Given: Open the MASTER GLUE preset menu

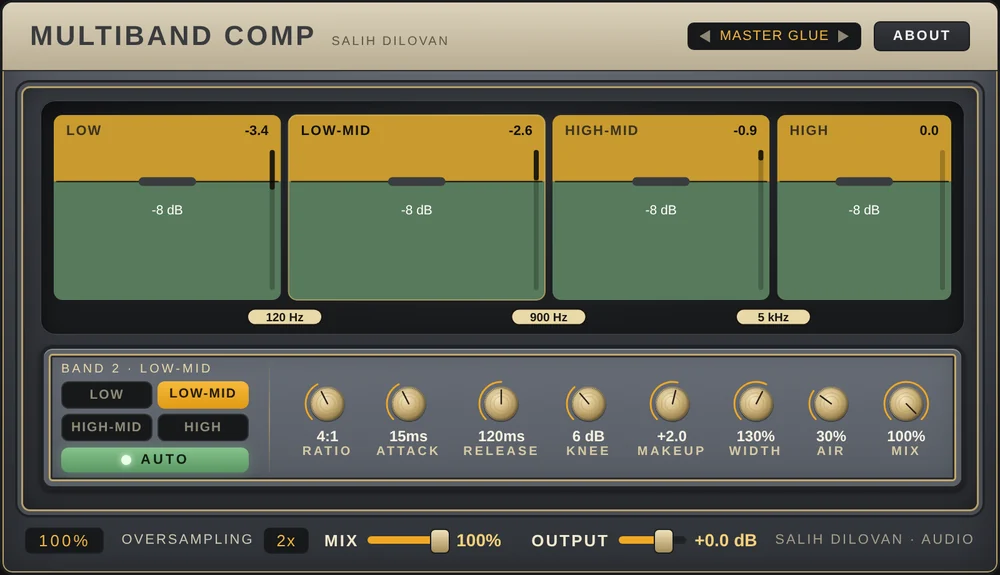Looking at the screenshot, I should point(774,36).
